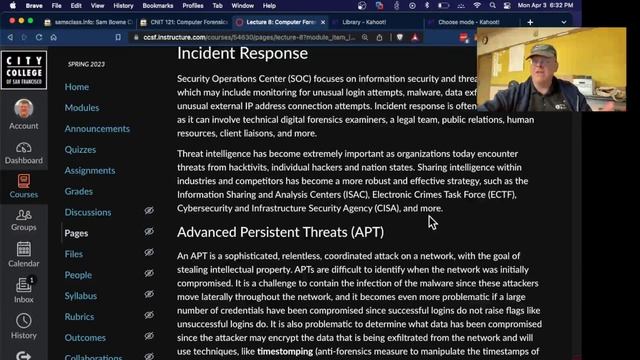This screenshot has width=640, height=360.
Task: Click hidden-eye icon beside Discussions
Action: [x=149, y=211]
